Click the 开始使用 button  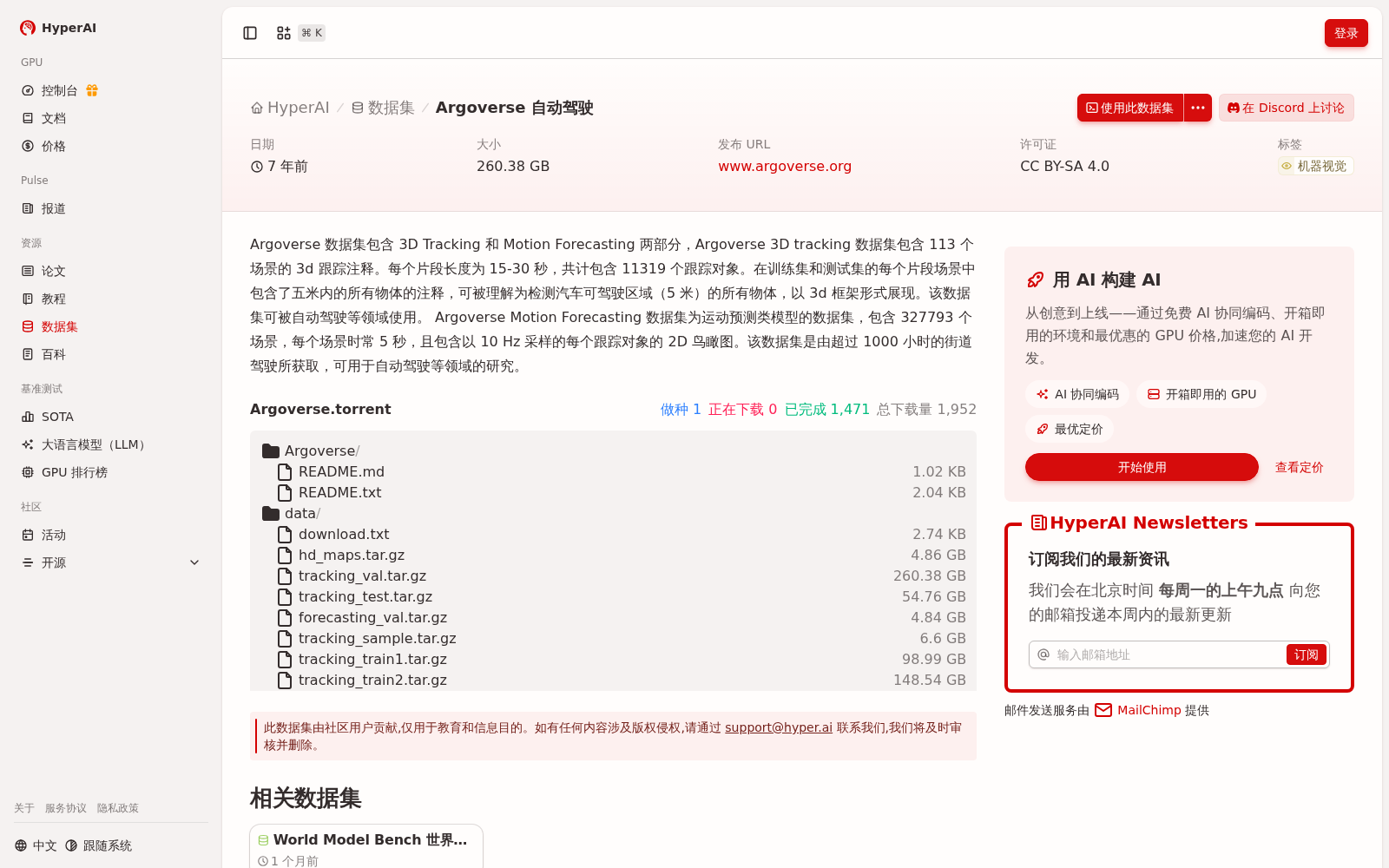pyautogui.click(x=1142, y=467)
